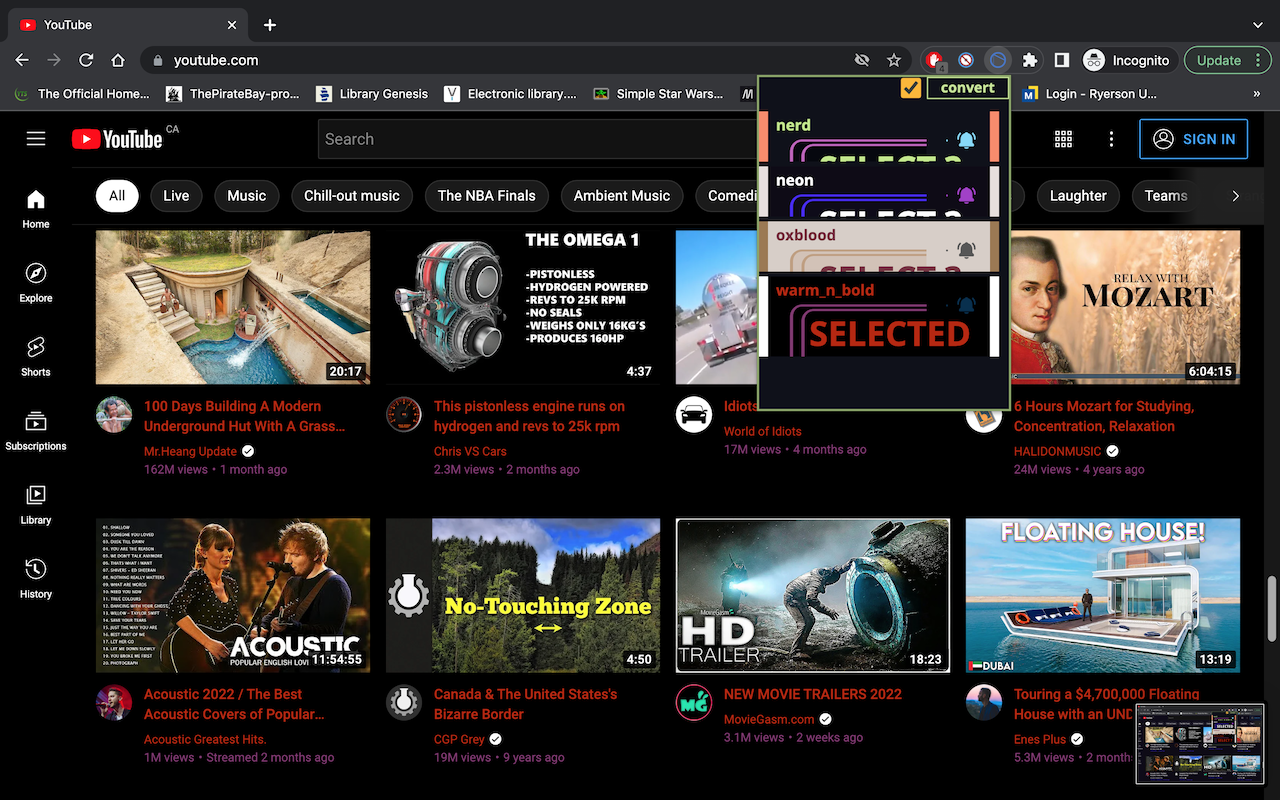The width and height of the screenshot is (1280, 800).
Task: Open the browser home page
Action: [x=118, y=60]
